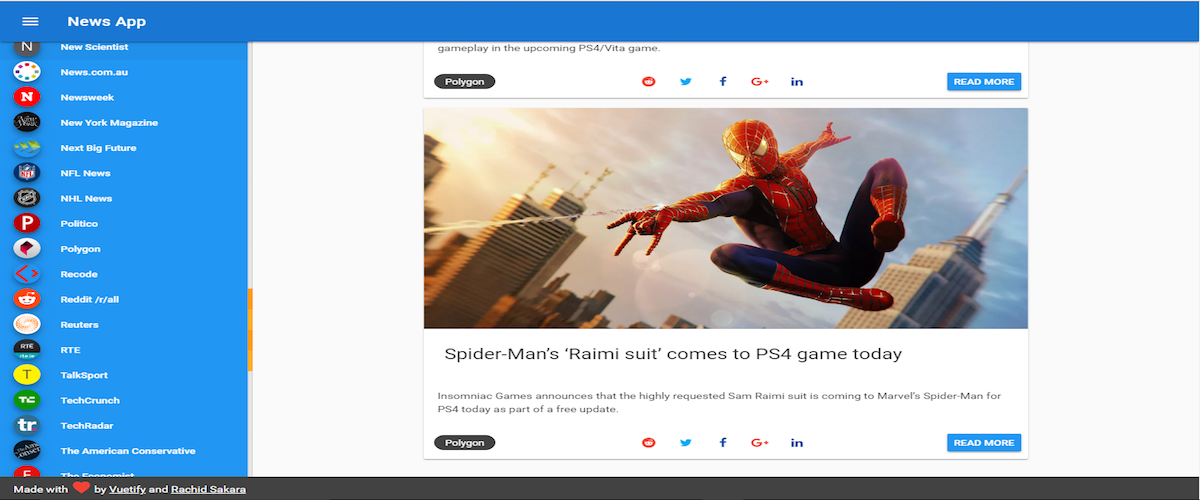This screenshot has height=500, width=1200.
Task: Select New York Magazine source label
Action: tap(109, 122)
